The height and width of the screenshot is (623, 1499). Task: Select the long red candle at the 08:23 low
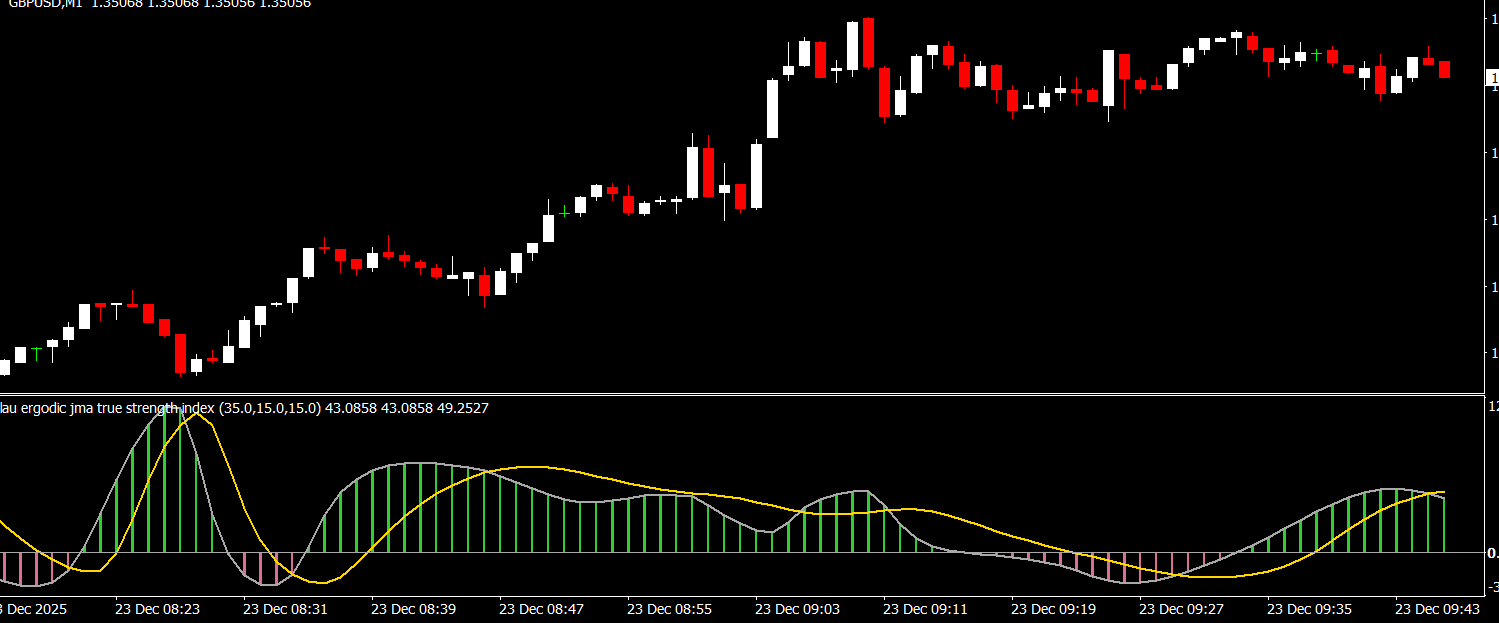181,353
